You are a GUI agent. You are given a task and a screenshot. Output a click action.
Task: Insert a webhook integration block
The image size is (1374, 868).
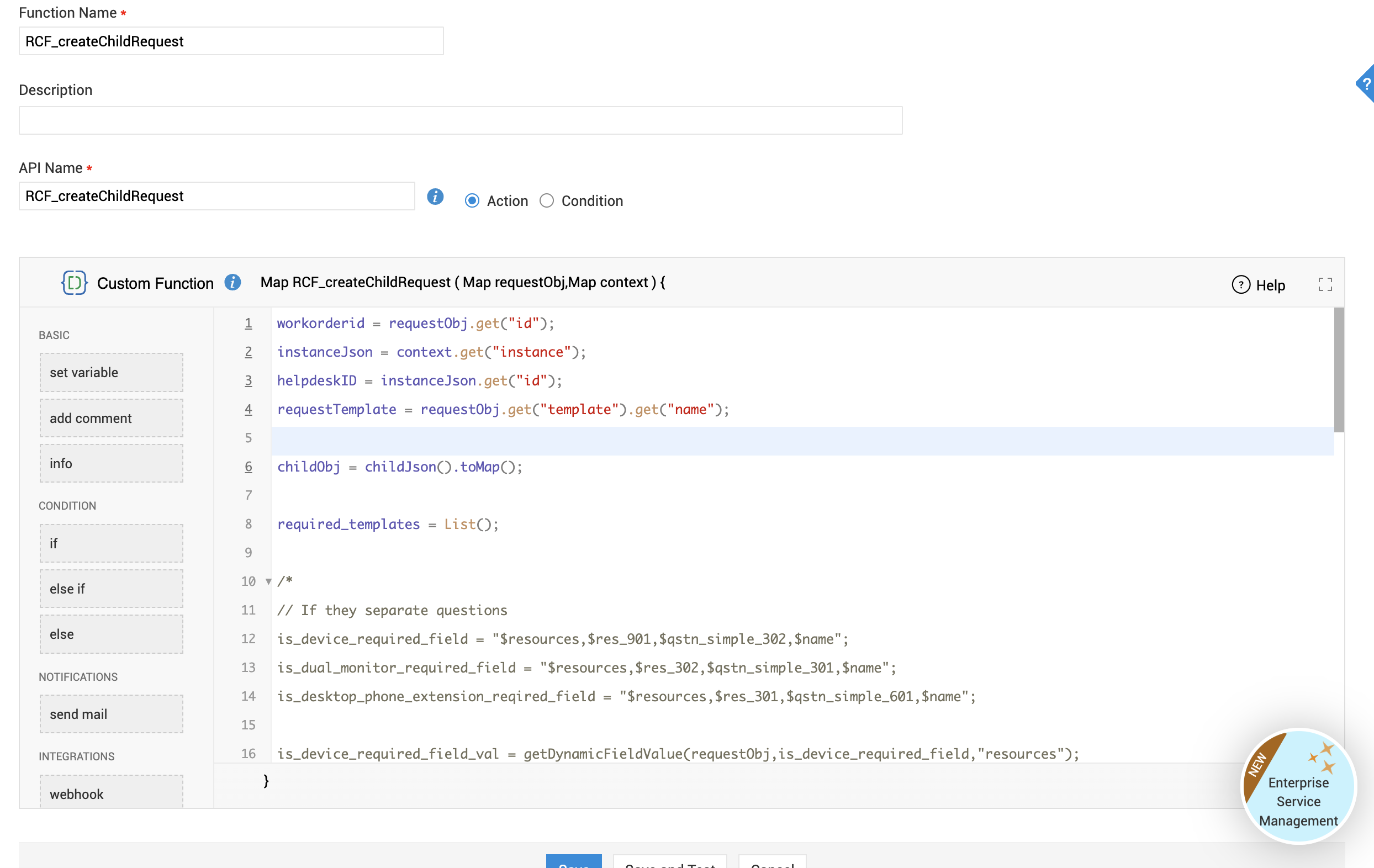point(111,793)
